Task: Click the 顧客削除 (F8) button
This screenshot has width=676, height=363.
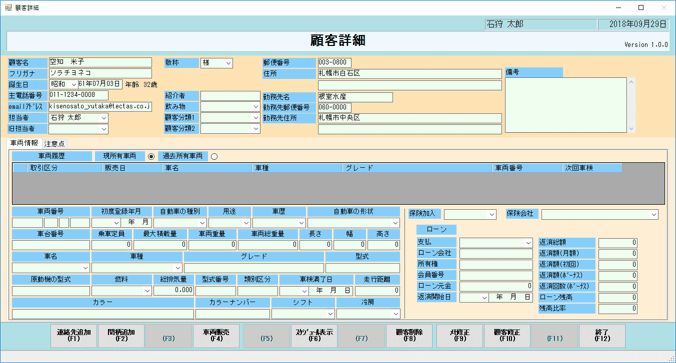Action: (410, 335)
